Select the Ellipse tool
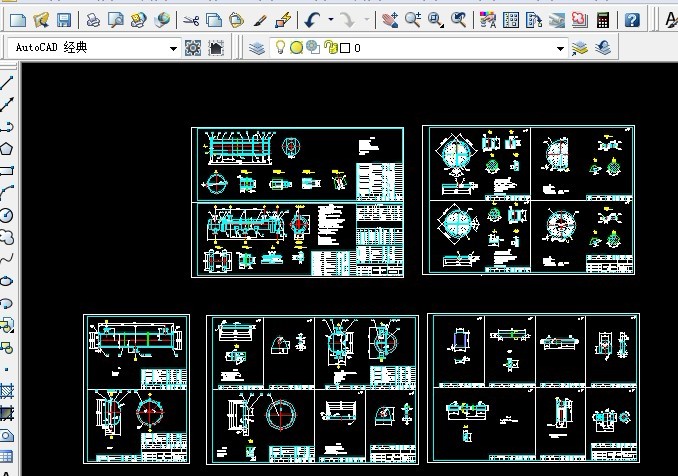Screen dimensions: 678x476 pos(6,281)
